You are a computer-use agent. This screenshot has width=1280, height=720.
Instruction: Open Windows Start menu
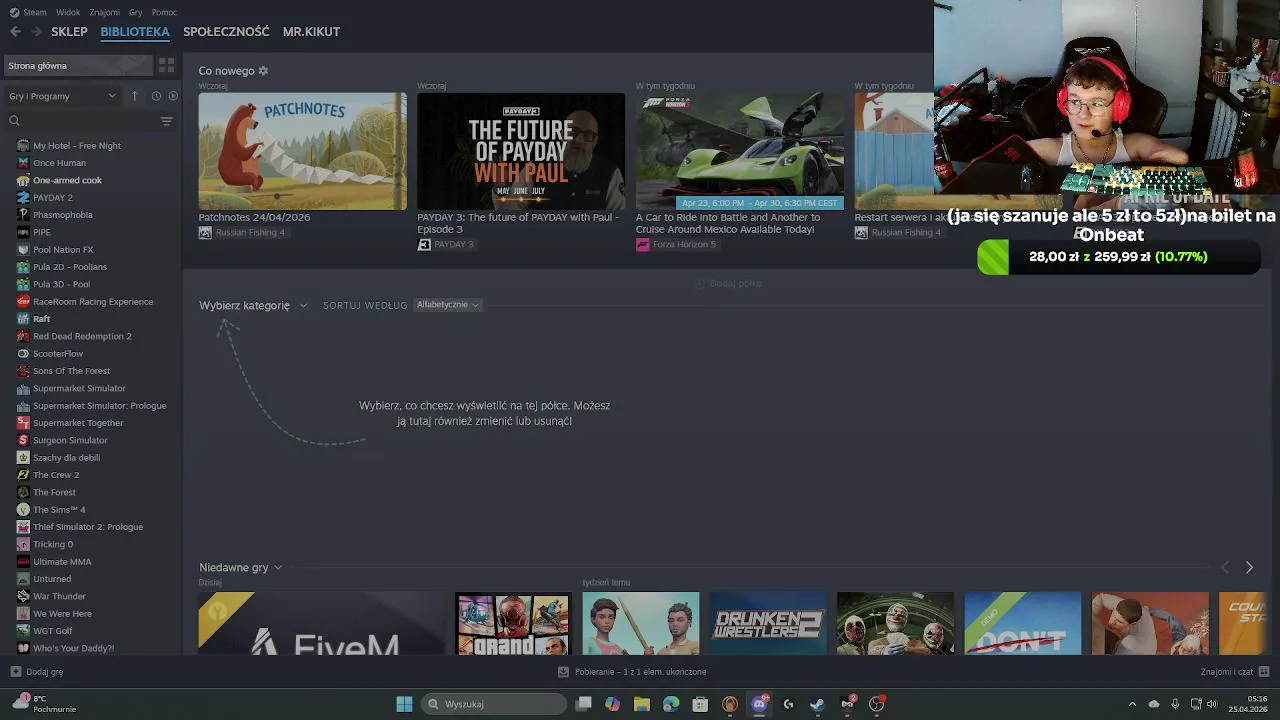(x=404, y=704)
